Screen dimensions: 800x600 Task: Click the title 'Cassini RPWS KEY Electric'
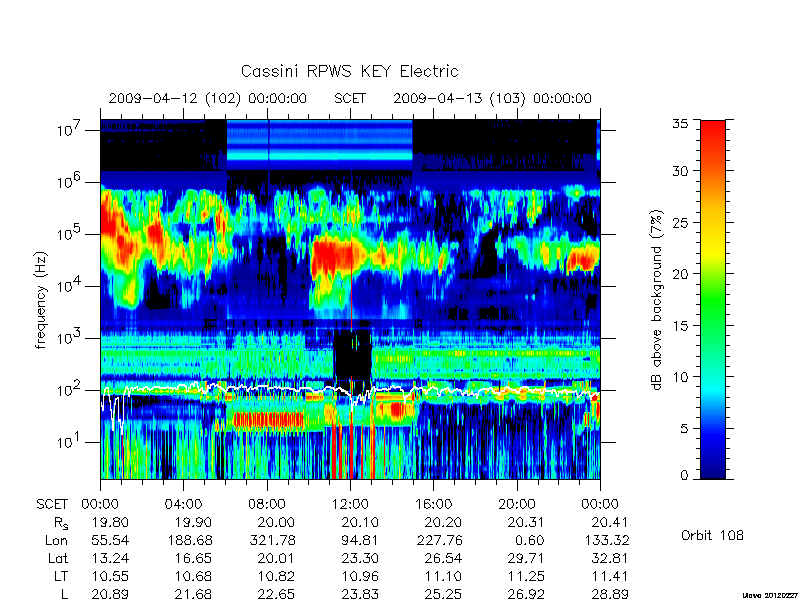(349, 71)
